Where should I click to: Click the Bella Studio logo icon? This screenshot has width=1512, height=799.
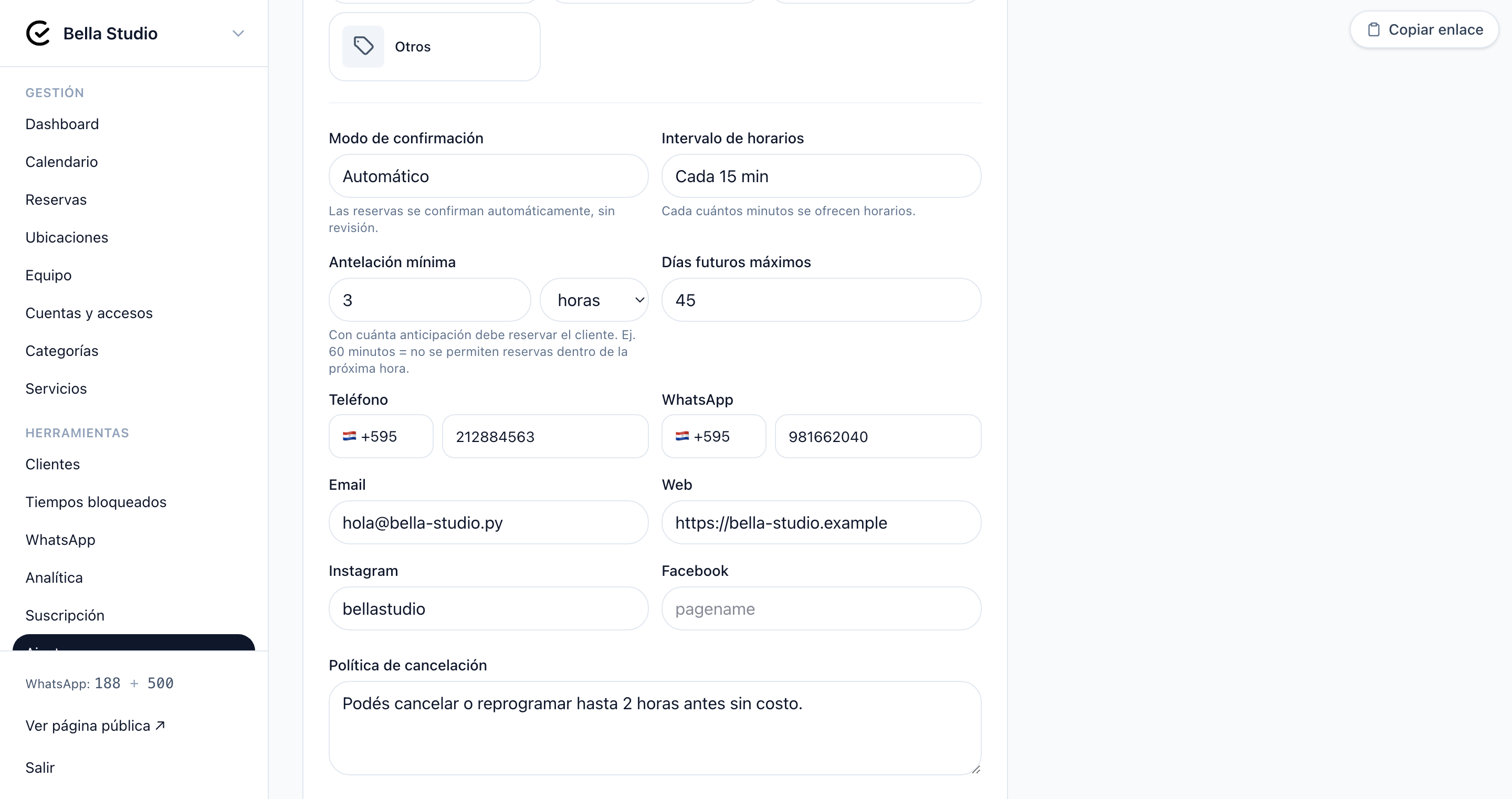(x=38, y=33)
